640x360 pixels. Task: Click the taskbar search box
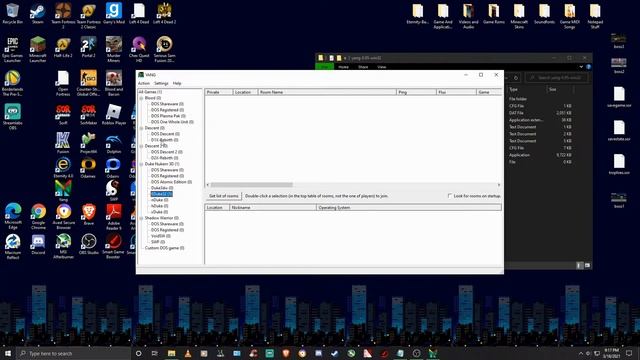73,353
